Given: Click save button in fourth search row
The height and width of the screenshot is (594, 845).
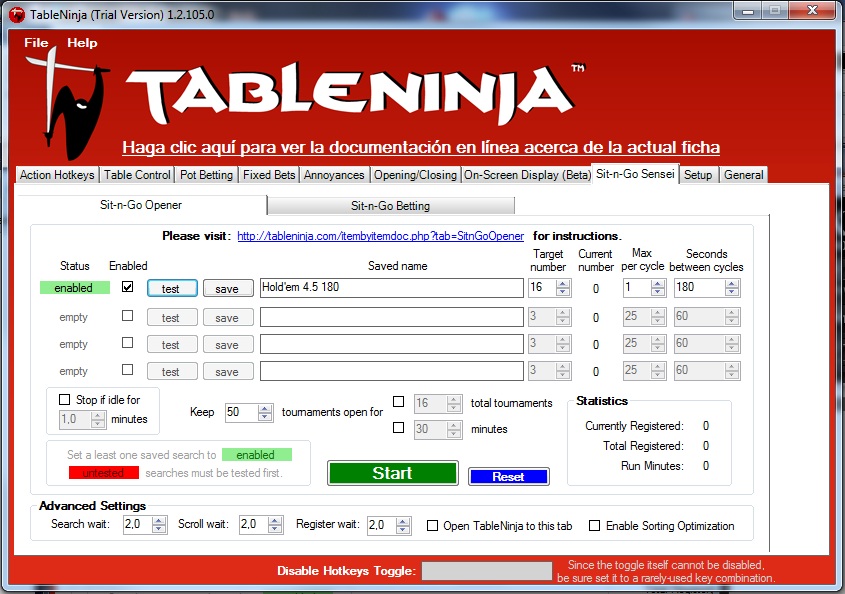Looking at the screenshot, I should click(228, 371).
